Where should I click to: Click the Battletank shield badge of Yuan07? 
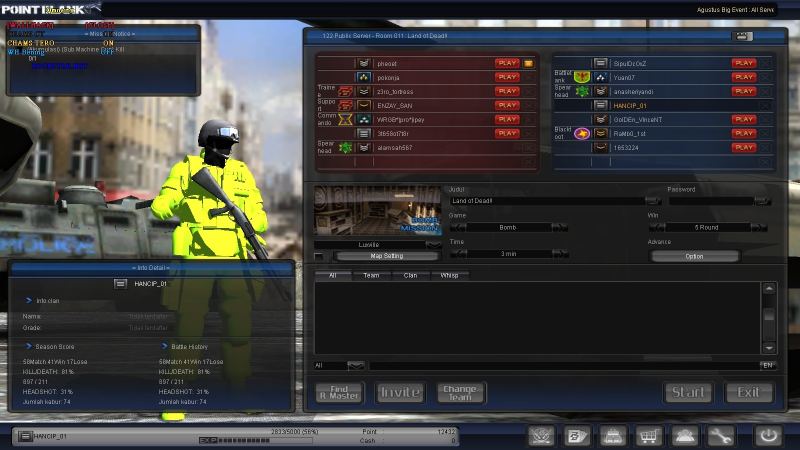tap(582, 77)
